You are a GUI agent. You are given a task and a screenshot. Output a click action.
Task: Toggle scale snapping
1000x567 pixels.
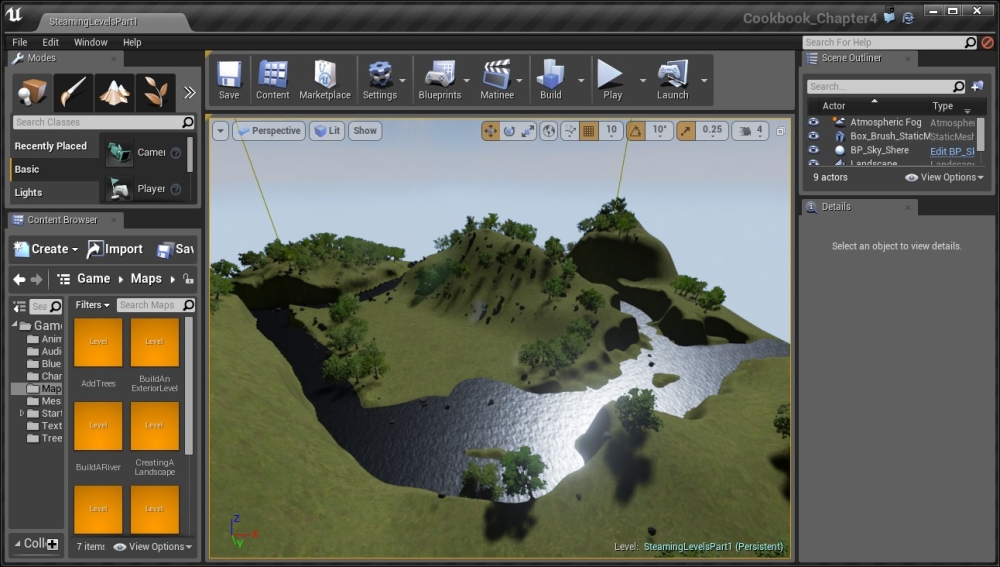click(685, 131)
